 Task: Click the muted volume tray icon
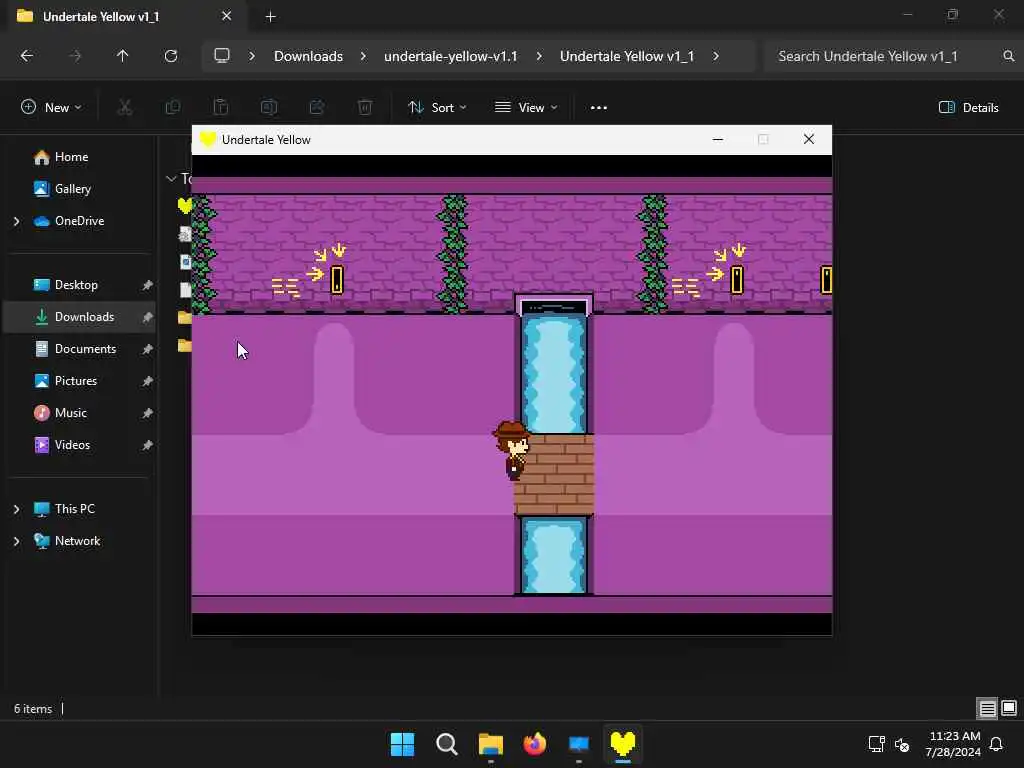point(902,744)
